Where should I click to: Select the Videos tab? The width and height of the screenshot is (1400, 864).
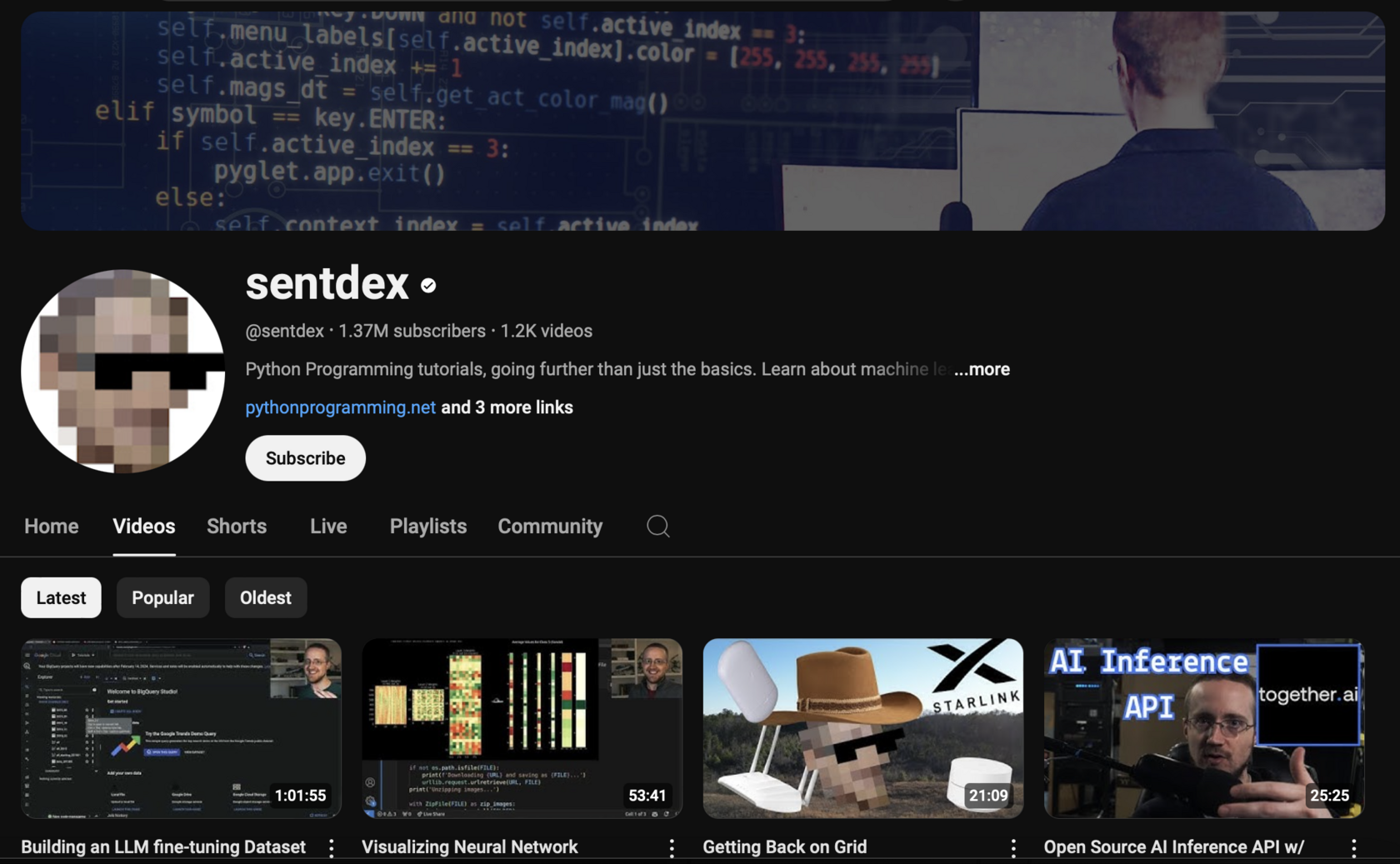click(x=144, y=526)
